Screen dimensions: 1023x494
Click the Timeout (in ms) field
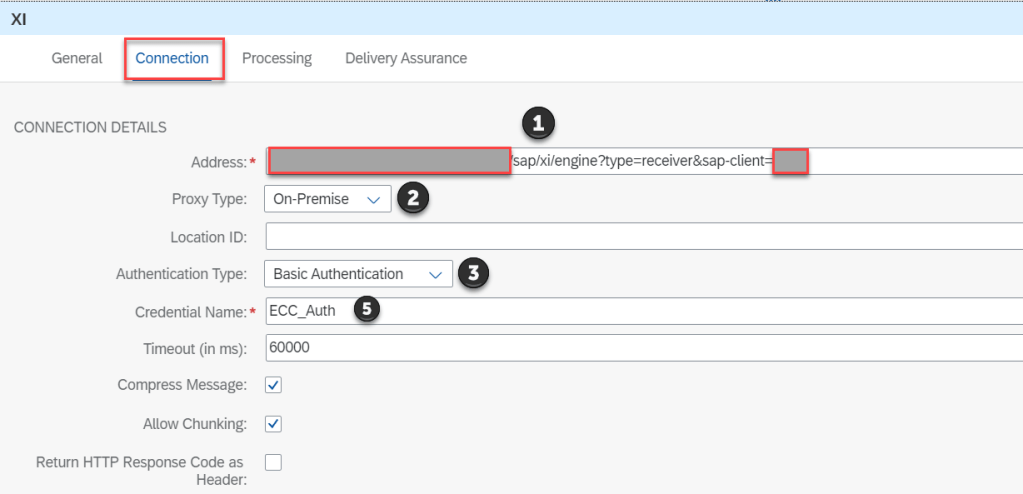[640, 348]
